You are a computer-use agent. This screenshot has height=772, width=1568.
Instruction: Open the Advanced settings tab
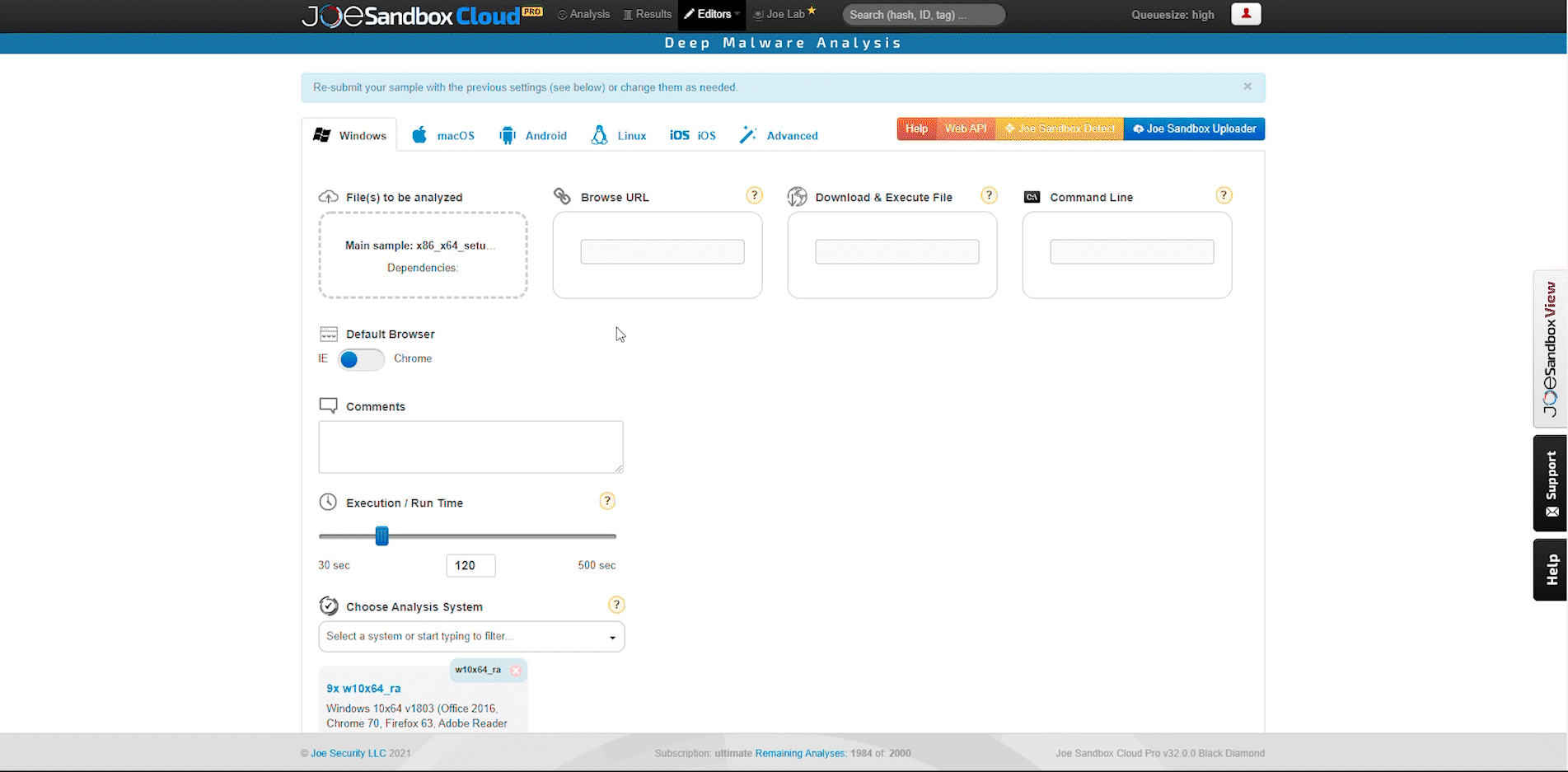pyautogui.click(x=779, y=135)
